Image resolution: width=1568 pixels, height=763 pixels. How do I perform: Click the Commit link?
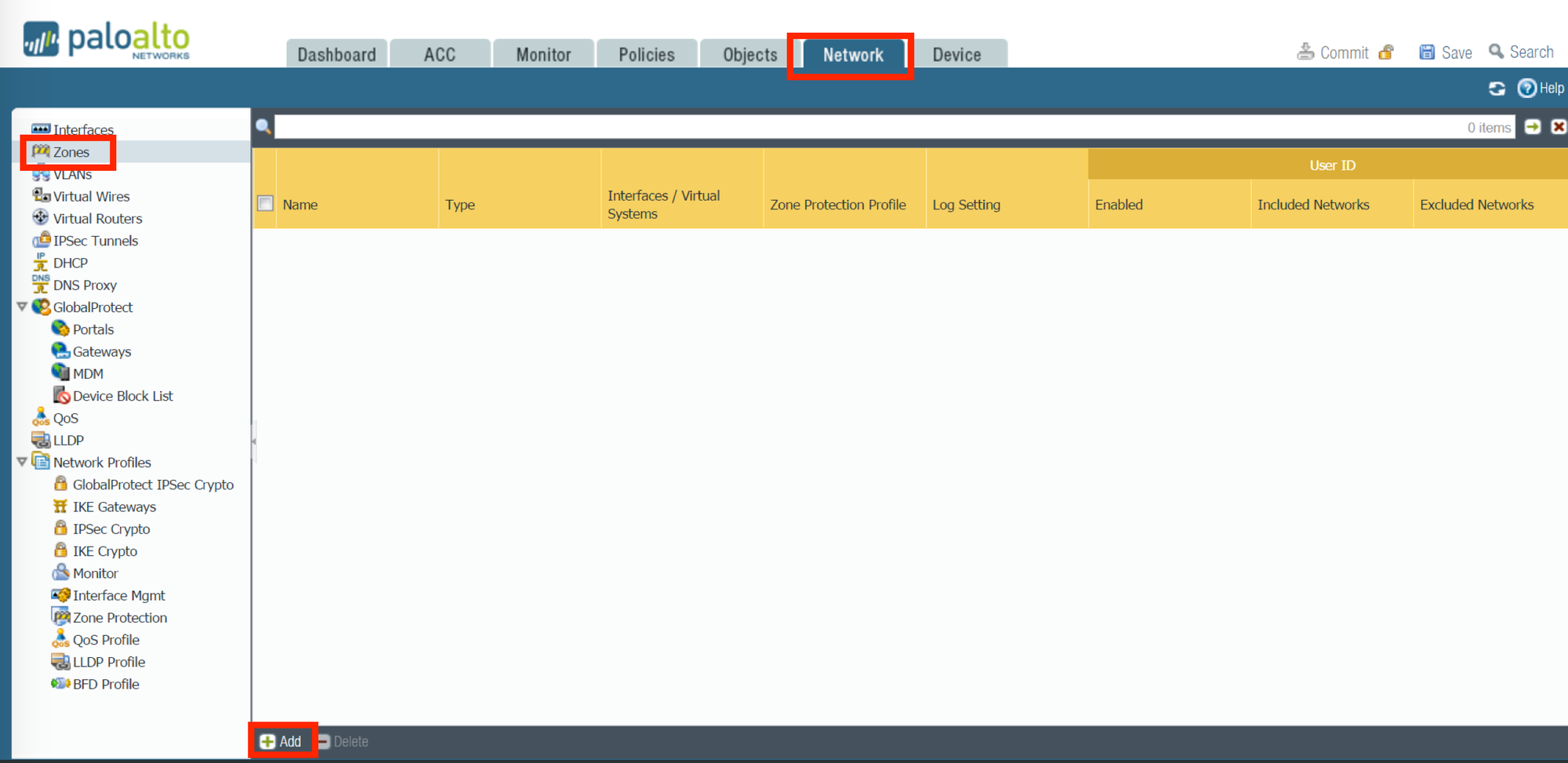tap(1343, 53)
